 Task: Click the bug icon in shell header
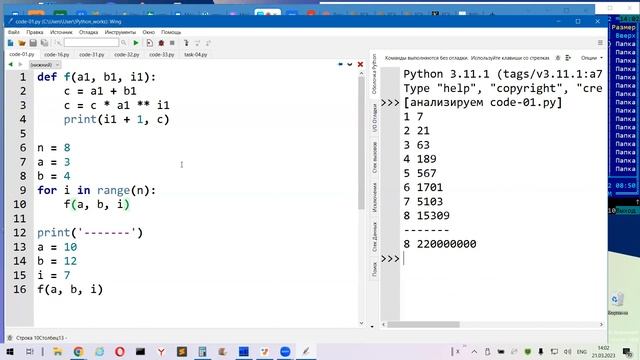pyautogui.click(x=558, y=58)
